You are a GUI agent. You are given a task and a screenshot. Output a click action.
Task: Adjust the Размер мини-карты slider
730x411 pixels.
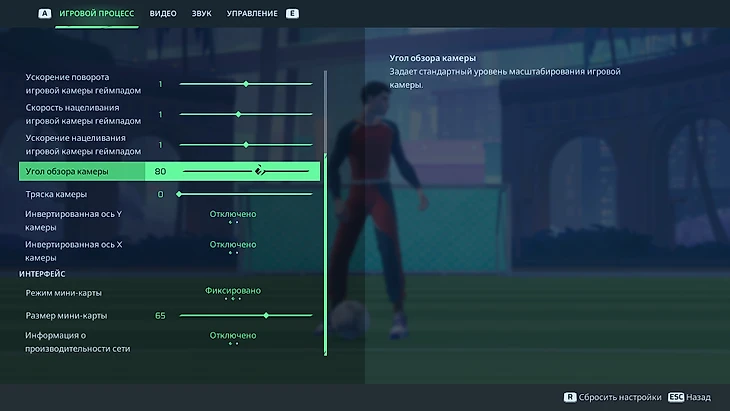[x=246, y=316]
